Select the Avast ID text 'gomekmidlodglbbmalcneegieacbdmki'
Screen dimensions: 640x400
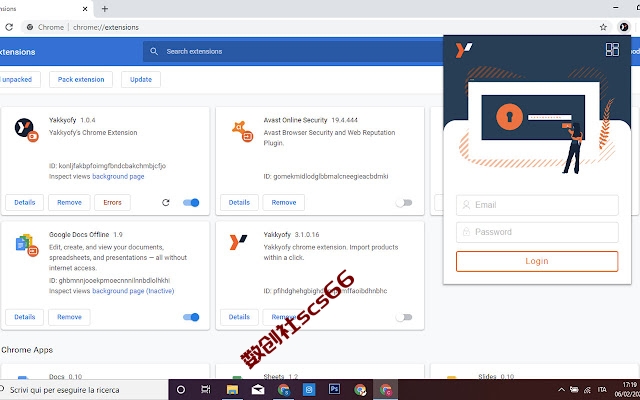331,176
